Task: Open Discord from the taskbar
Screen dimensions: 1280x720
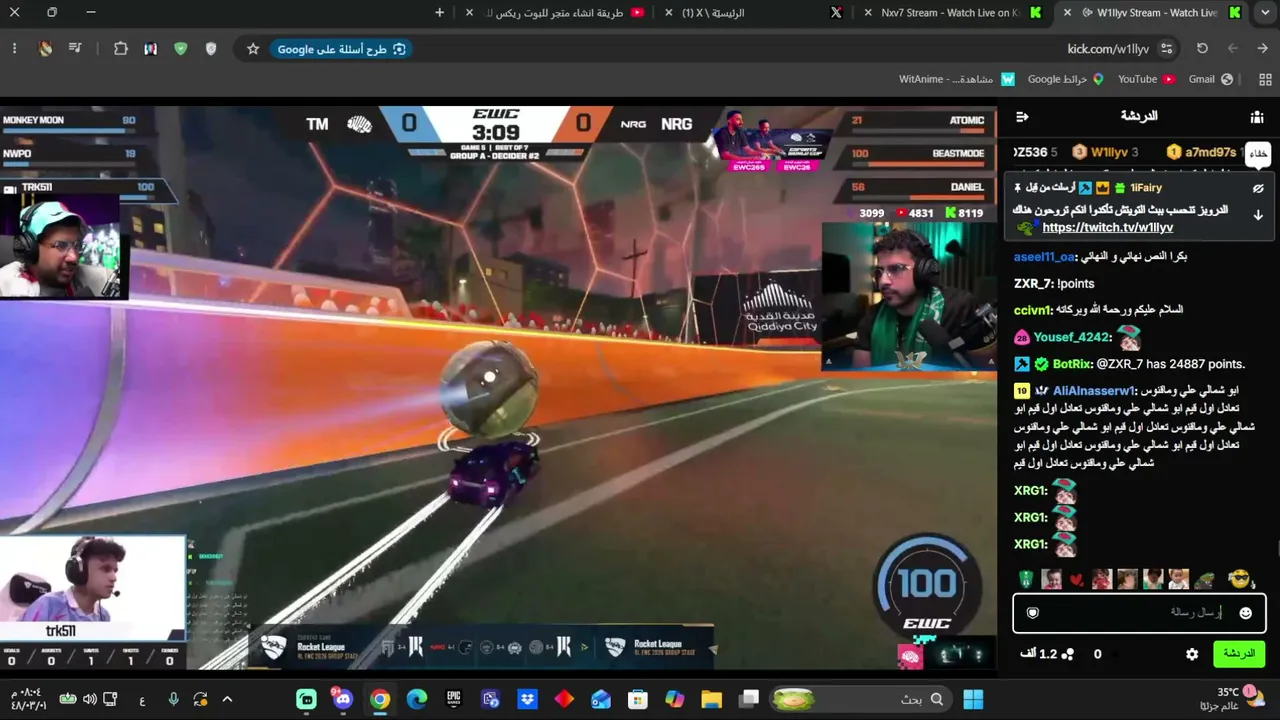Action: click(x=343, y=699)
